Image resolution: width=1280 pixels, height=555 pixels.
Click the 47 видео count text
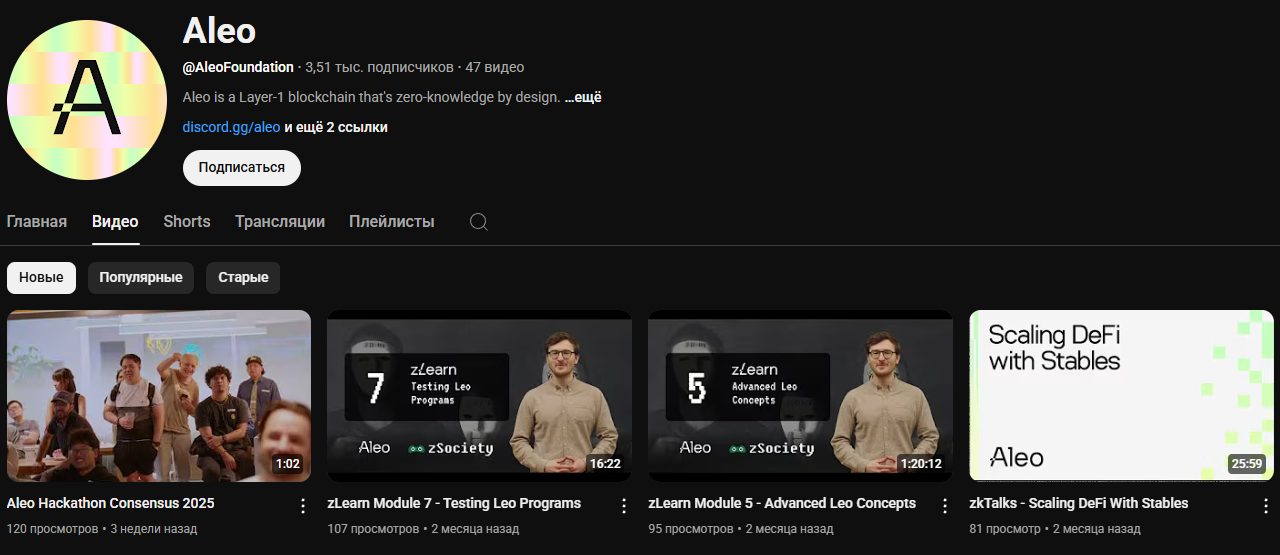[x=494, y=68]
